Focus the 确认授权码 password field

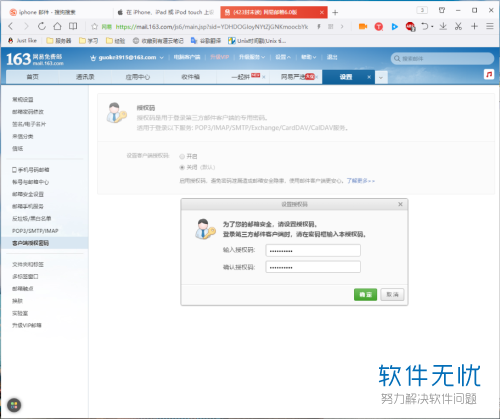pyautogui.click(x=313, y=267)
